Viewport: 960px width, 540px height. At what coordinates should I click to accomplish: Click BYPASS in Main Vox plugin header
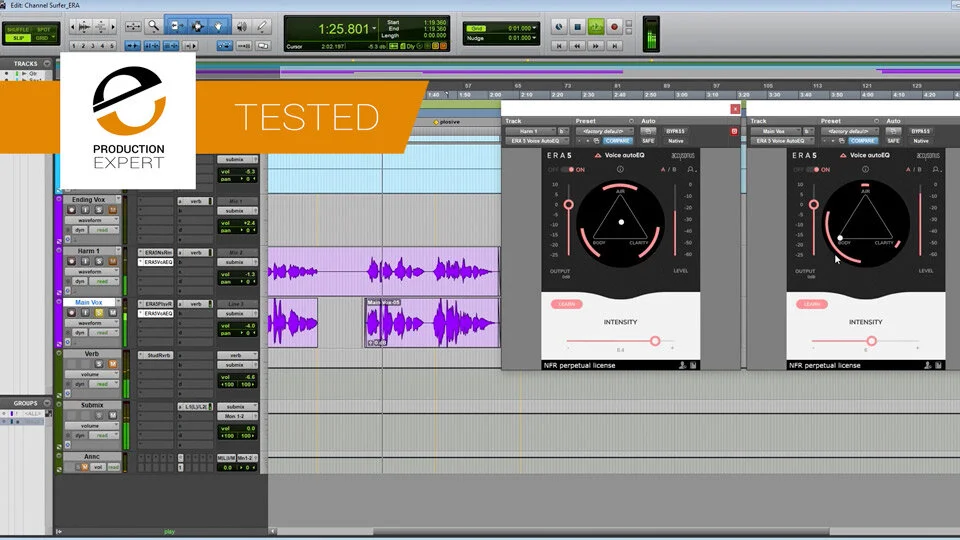[x=920, y=131]
